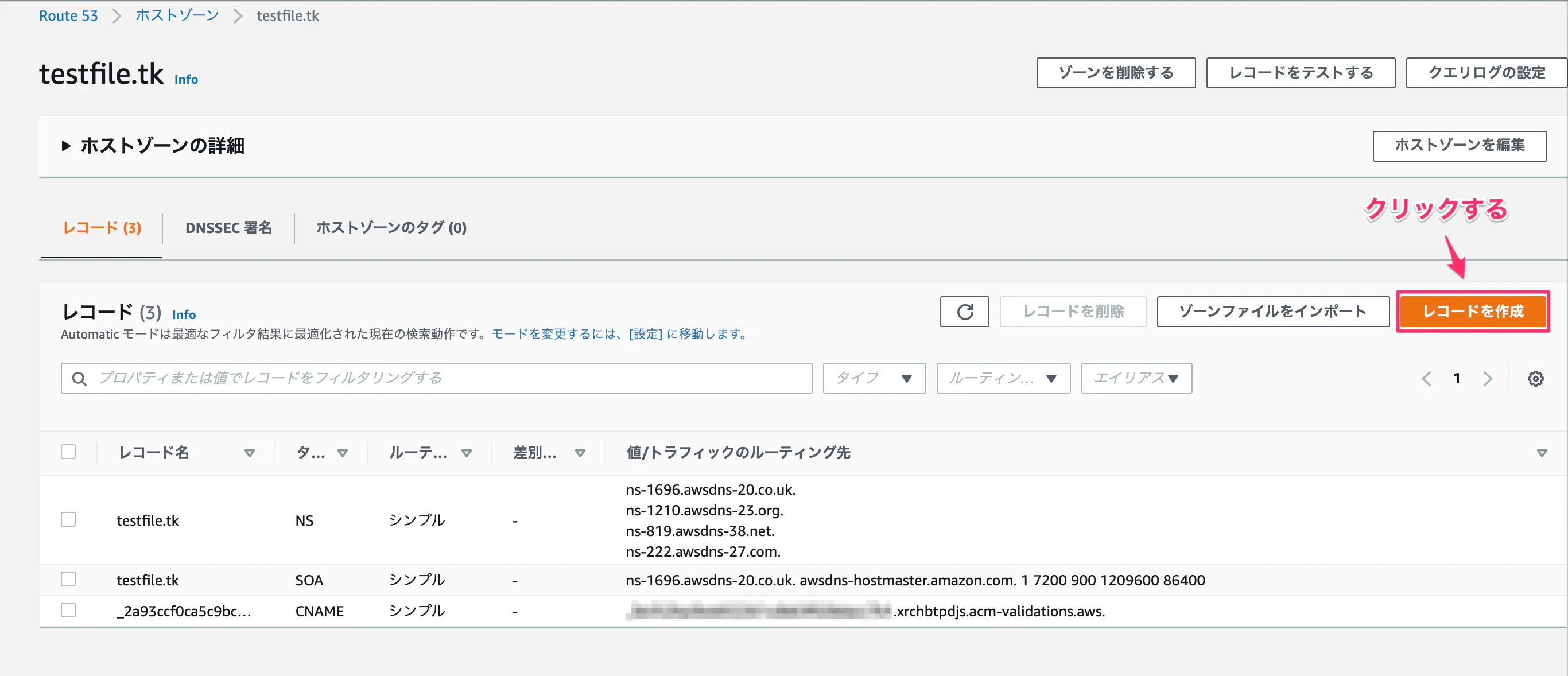
Task: Click ゾーンを削除する button
Action: 1116,73
